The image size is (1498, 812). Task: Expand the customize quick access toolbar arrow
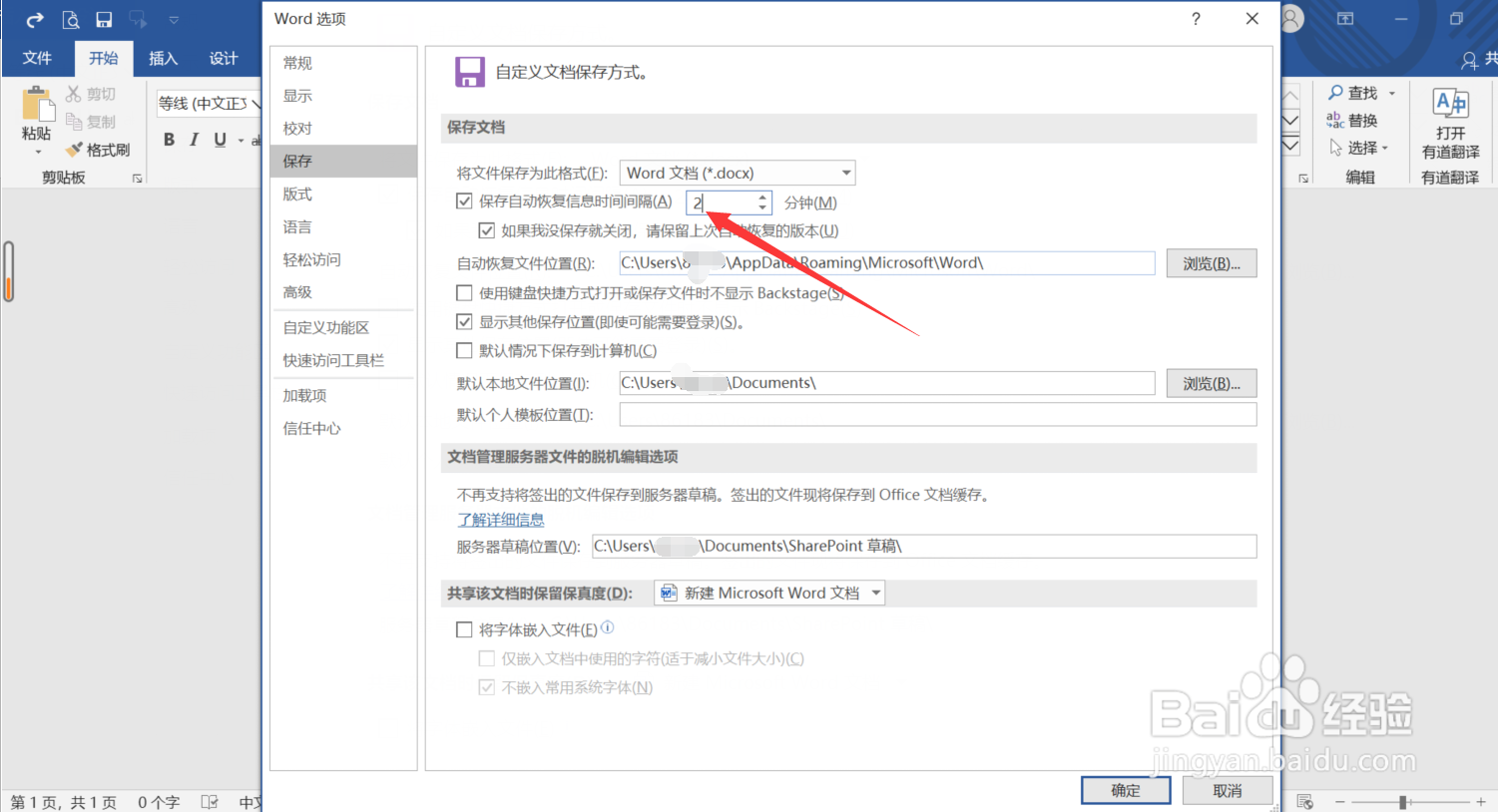pyautogui.click(x=174, y=20)
